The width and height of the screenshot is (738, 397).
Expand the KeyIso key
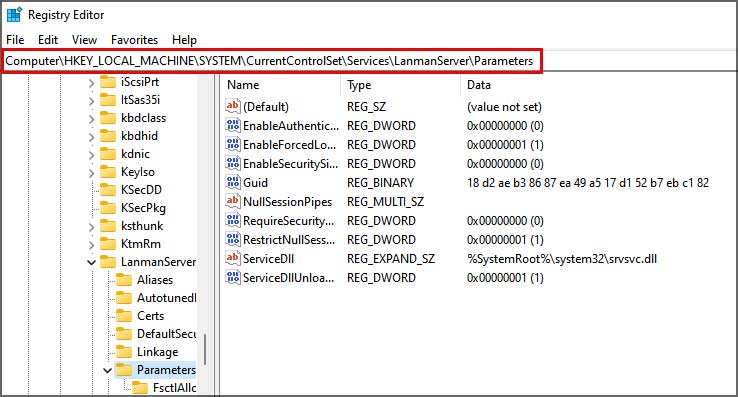(x=91, y=173)
